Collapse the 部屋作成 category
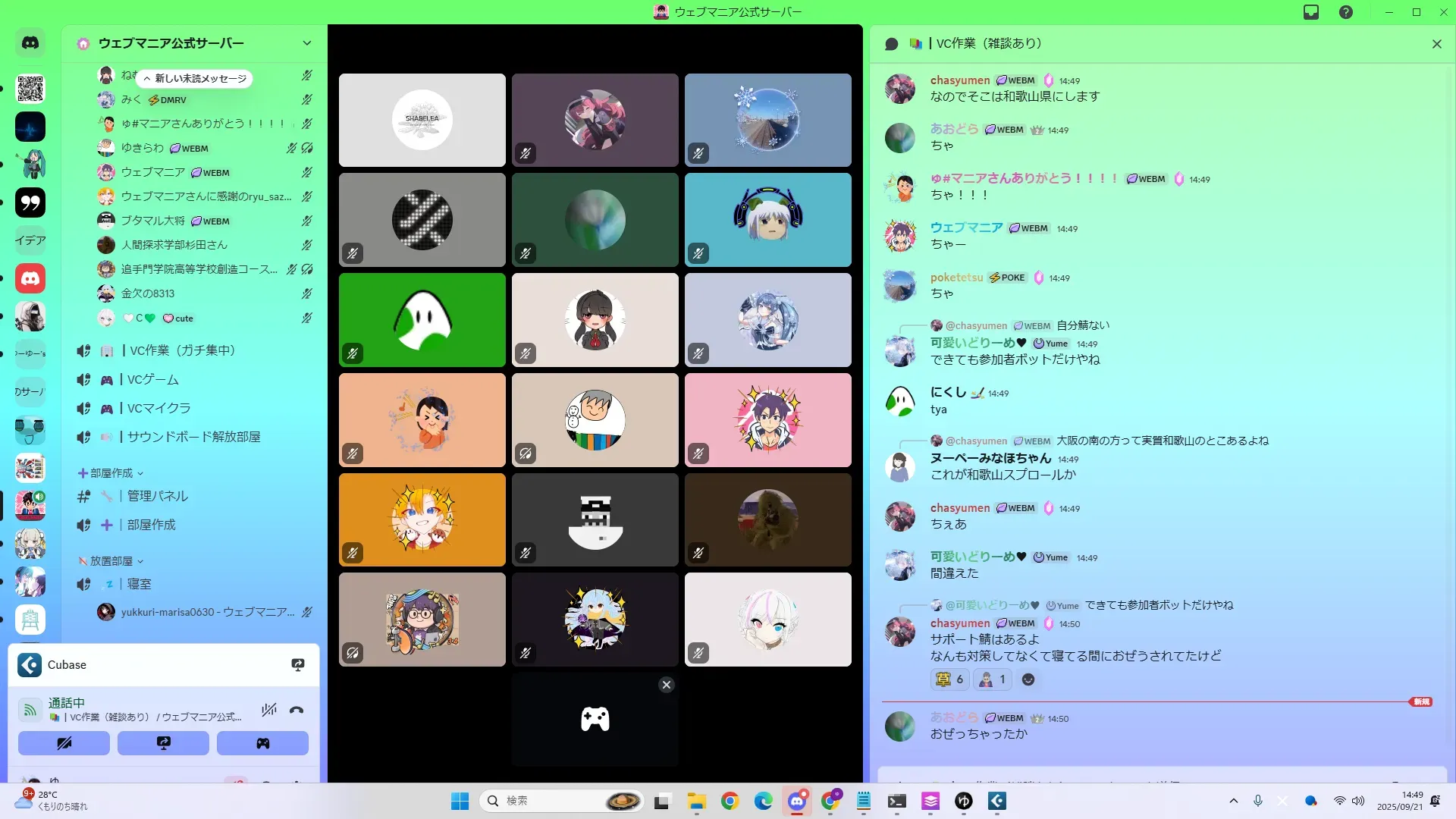The height and width of the screenshot is (819, 1456). point(111,473)
